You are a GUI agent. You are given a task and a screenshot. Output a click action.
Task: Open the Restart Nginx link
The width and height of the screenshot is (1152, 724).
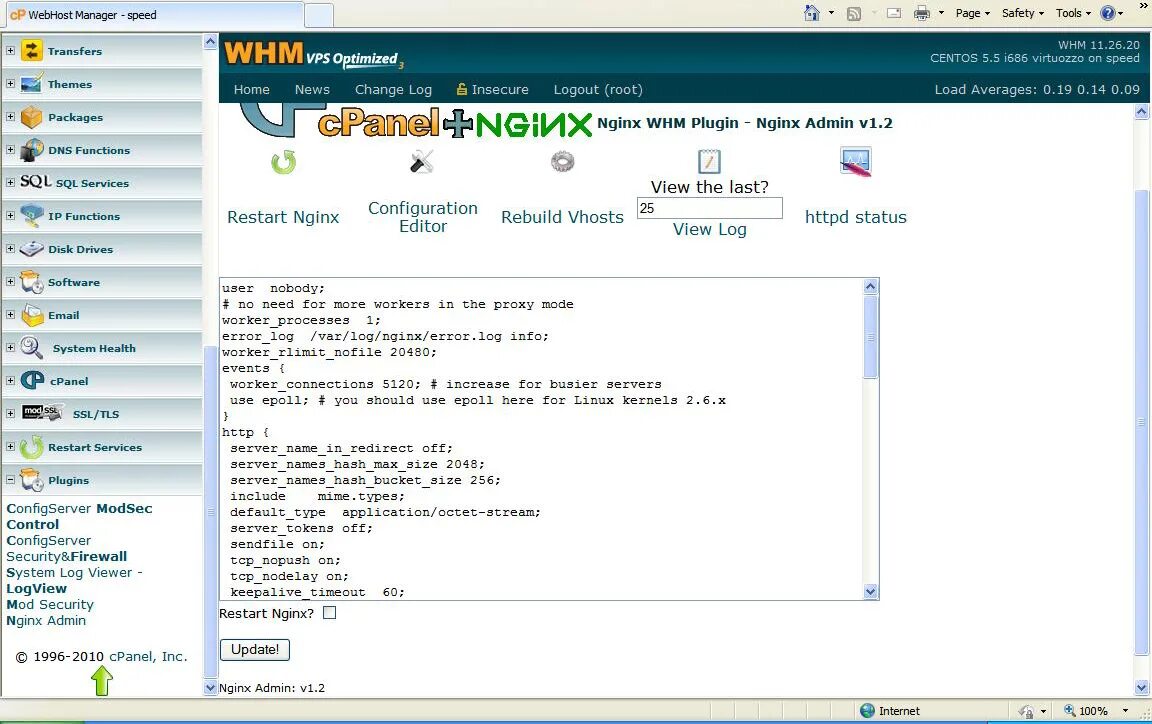(x=283, y=217)
